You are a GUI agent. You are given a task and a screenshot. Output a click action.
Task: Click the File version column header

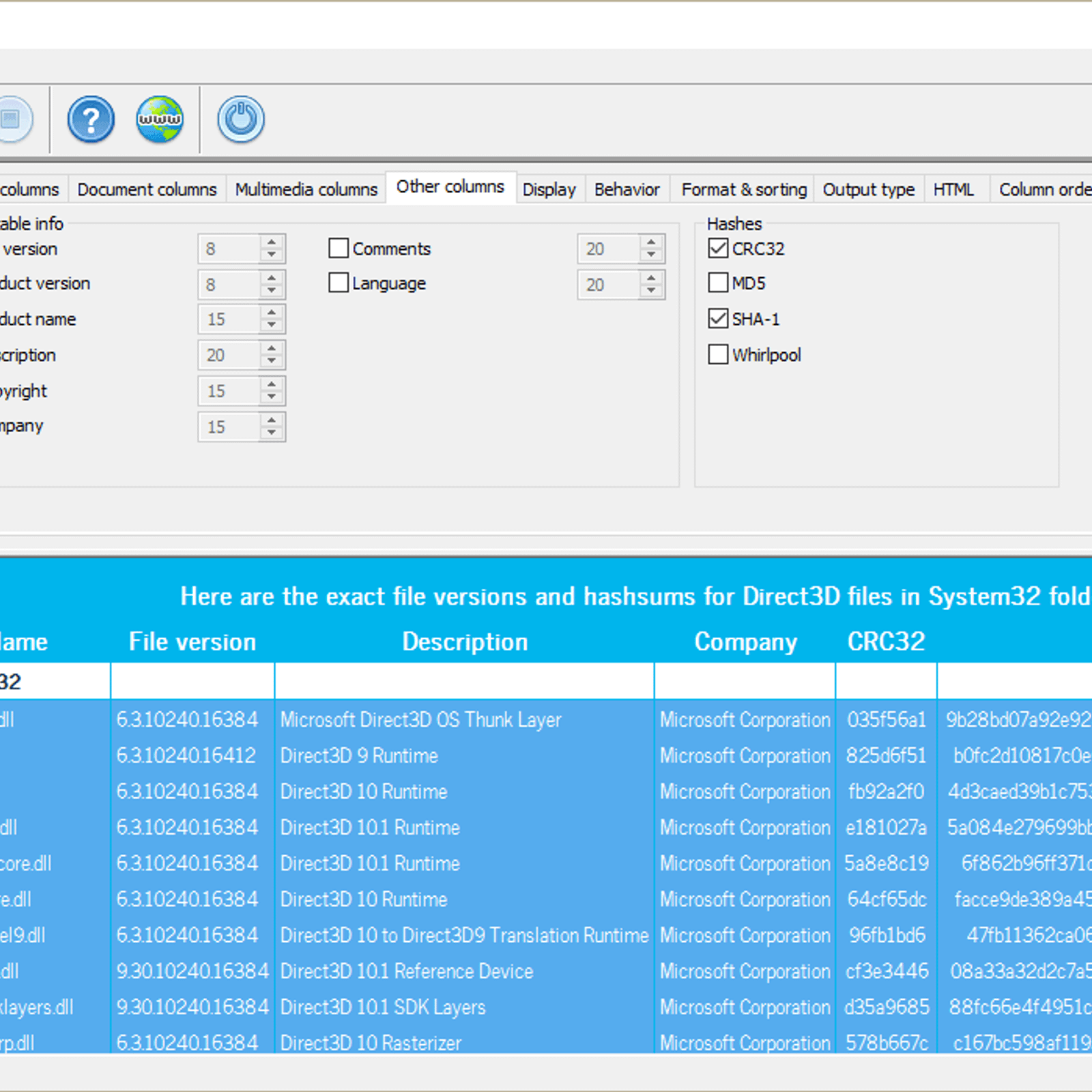tap(192, 642)
